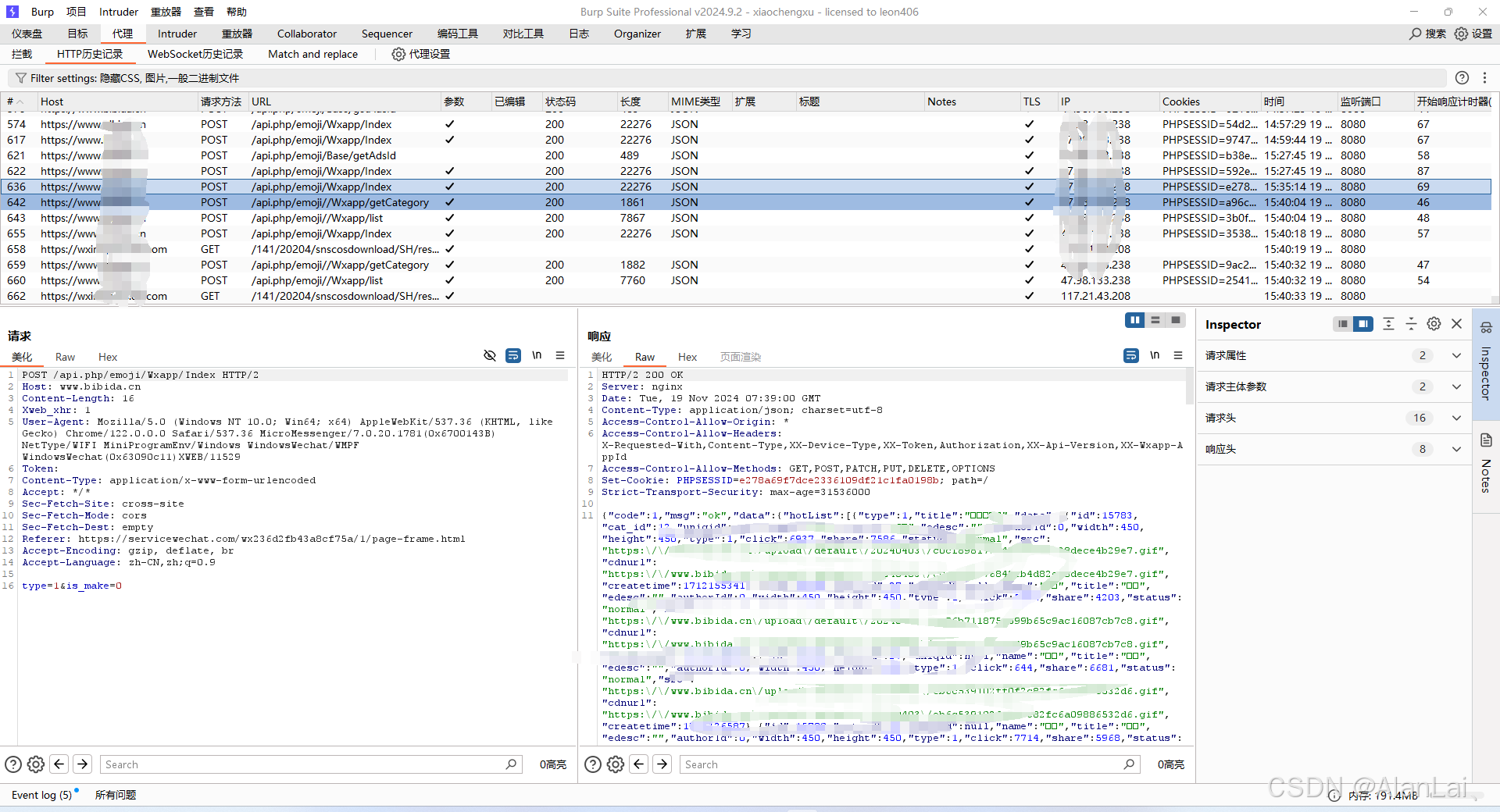The image size is (1500, 812).
Task: Select row 621 getAdsId request
Action: [x=746, y=155]
